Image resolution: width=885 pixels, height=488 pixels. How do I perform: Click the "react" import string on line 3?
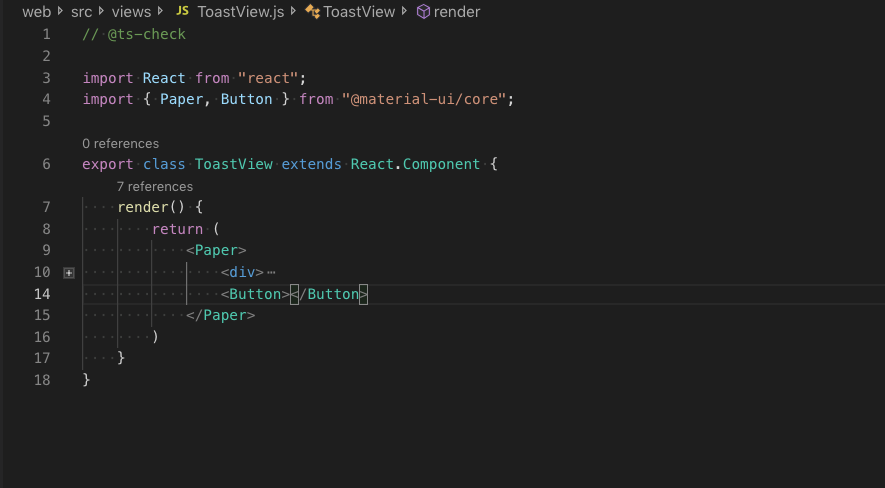(x=269, y=78)
